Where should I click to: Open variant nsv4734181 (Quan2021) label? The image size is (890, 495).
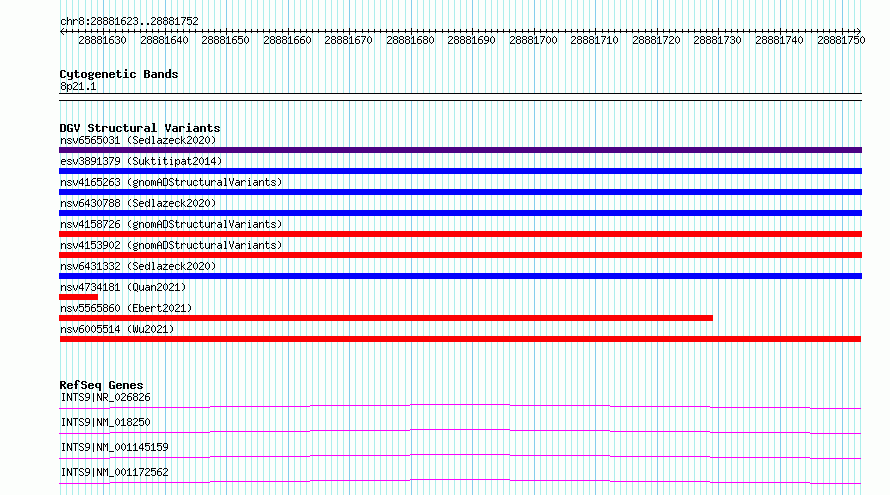coord(123,287)
